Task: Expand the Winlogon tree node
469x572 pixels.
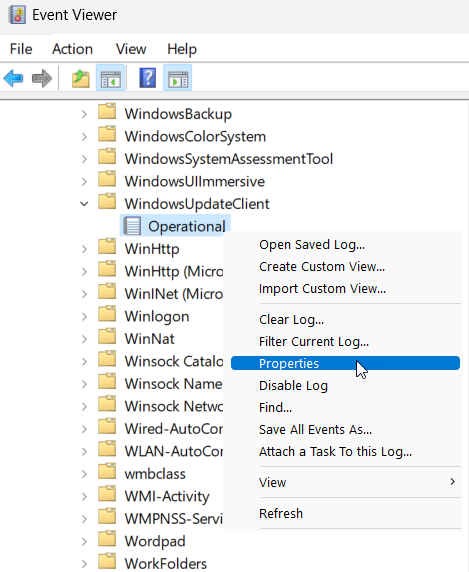Action: [84, 317]
